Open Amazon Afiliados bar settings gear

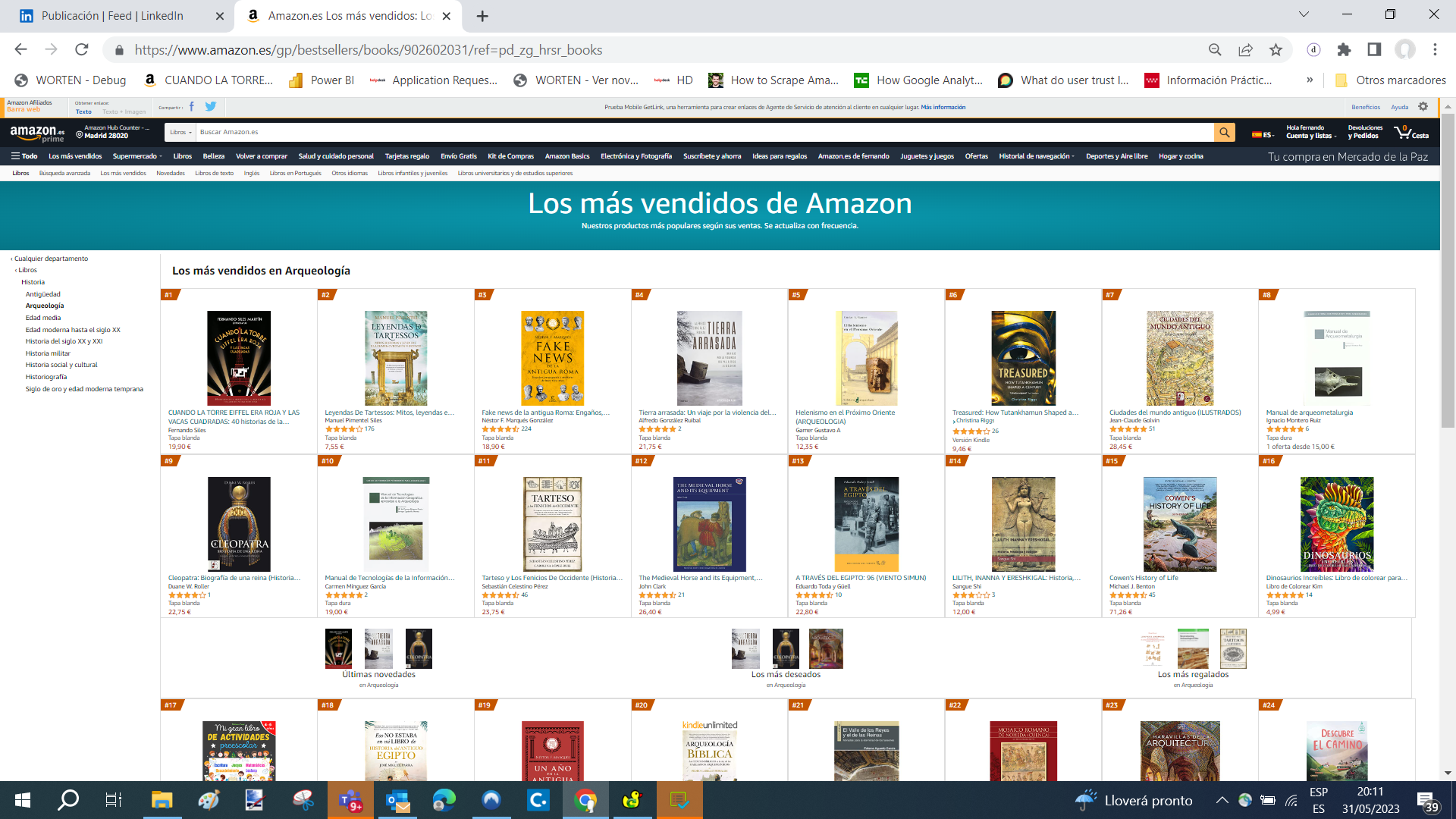1423,107
